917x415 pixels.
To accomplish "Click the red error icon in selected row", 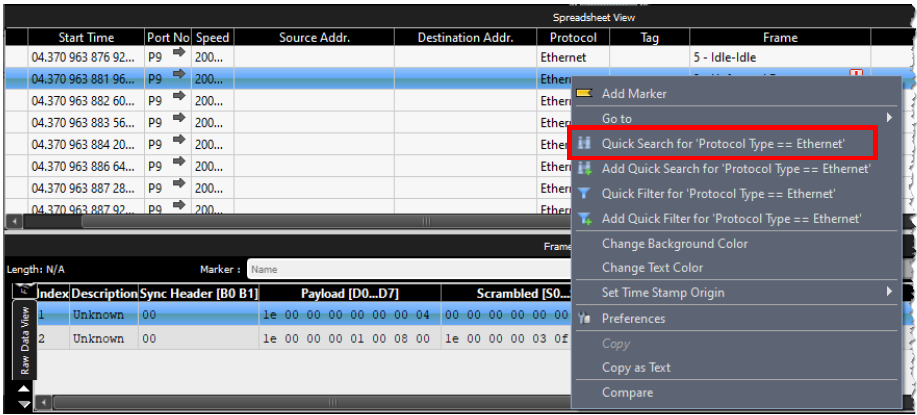I will click(x=856, y=74).
